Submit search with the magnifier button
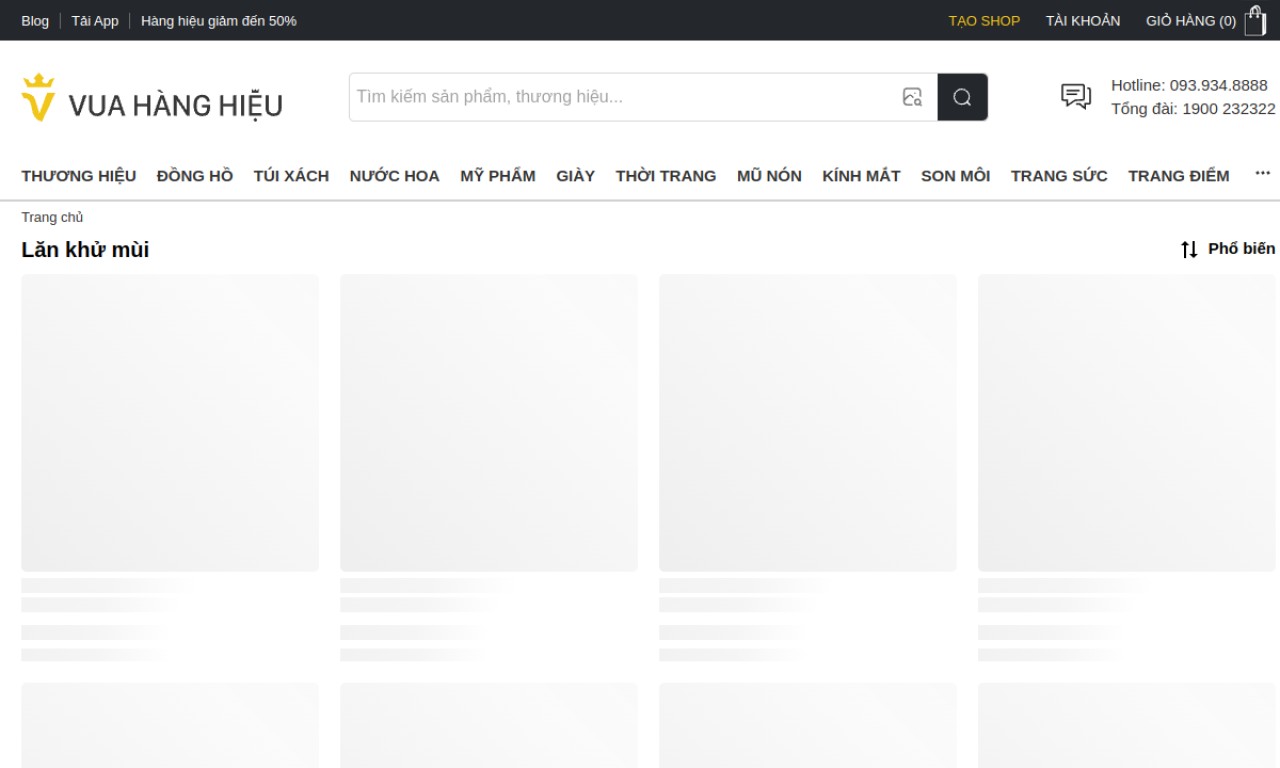This screenshot has width=1280, height=768. (962, 97)
